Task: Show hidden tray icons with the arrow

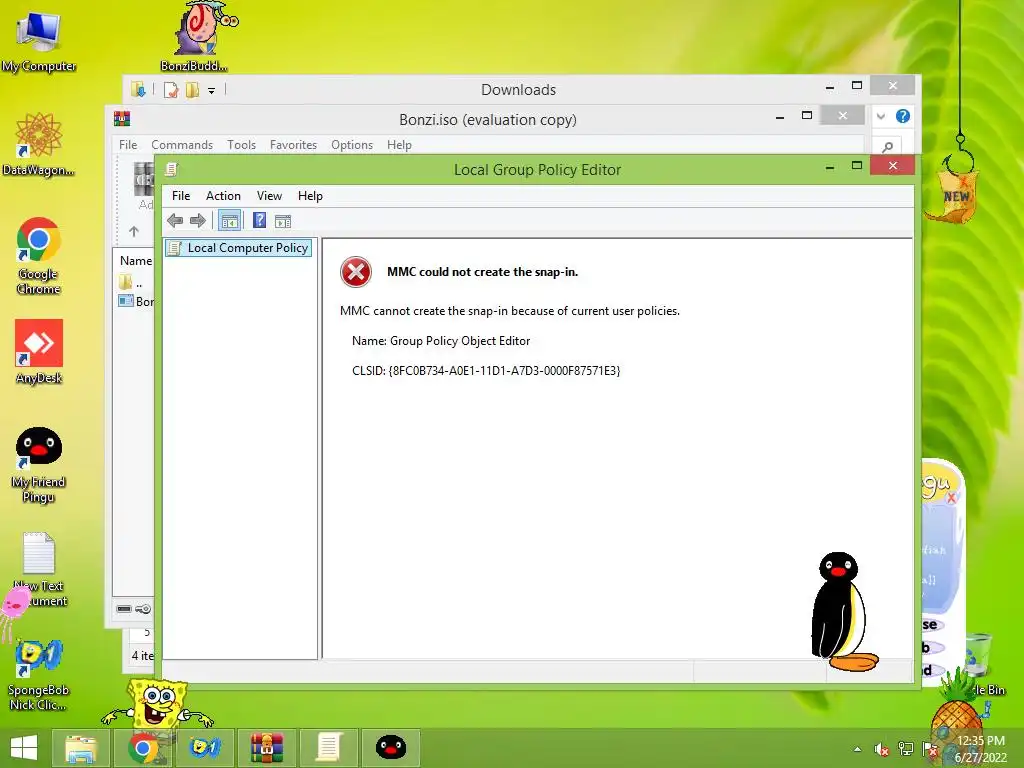Action: [857, 749]
